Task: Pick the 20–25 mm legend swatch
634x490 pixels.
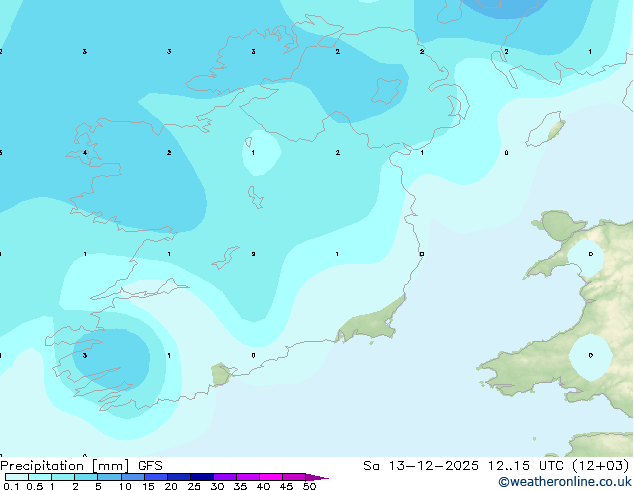Action: [178, 477]
